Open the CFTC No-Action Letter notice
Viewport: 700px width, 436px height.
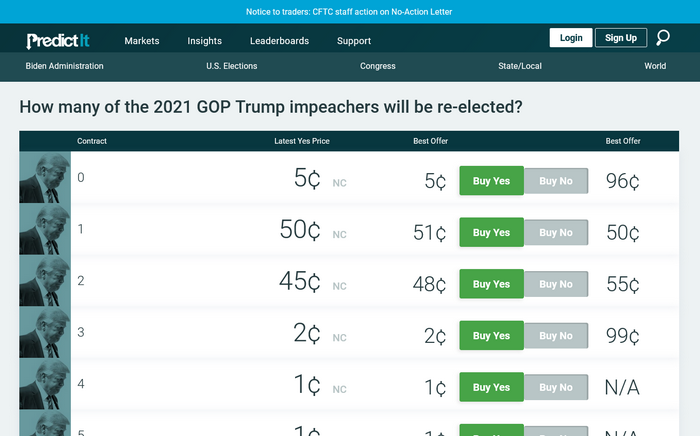pyautogui.click(x=349, y=12)
